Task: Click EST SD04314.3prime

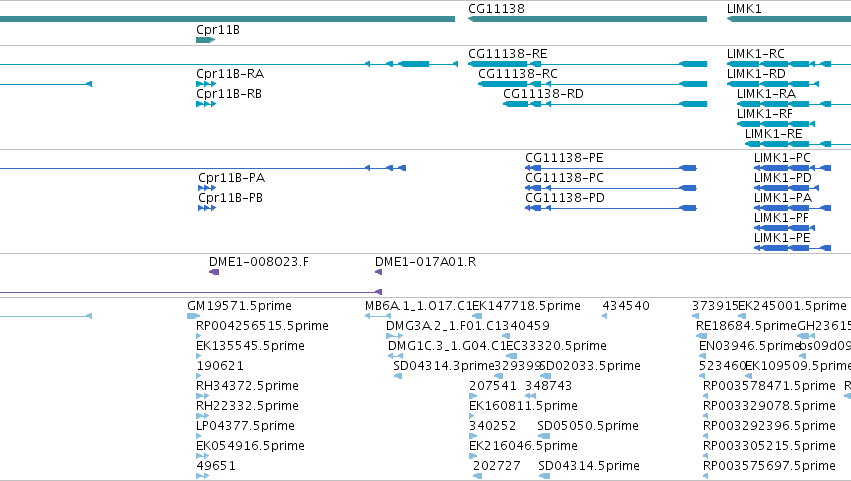Action: point(443,366)
